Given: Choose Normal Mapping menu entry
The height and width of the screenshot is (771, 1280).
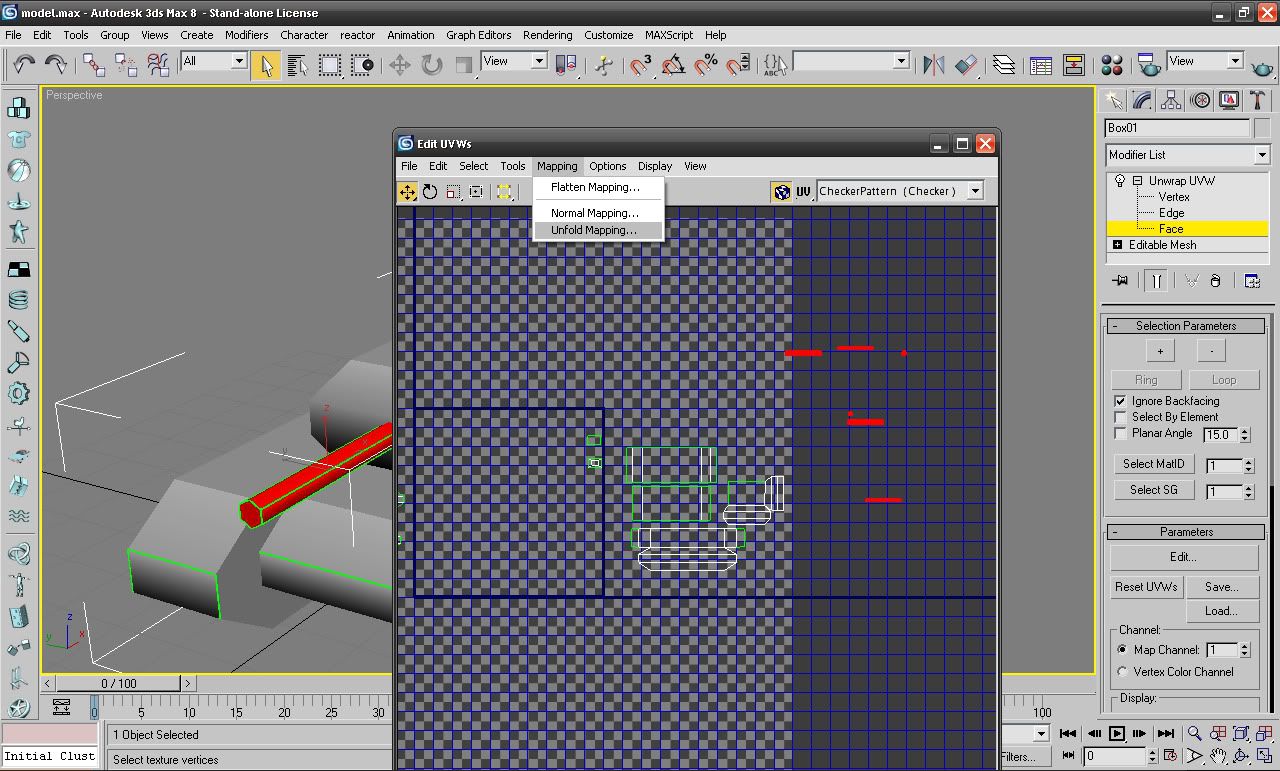Looking at the screenshot, I should point(598,213).
